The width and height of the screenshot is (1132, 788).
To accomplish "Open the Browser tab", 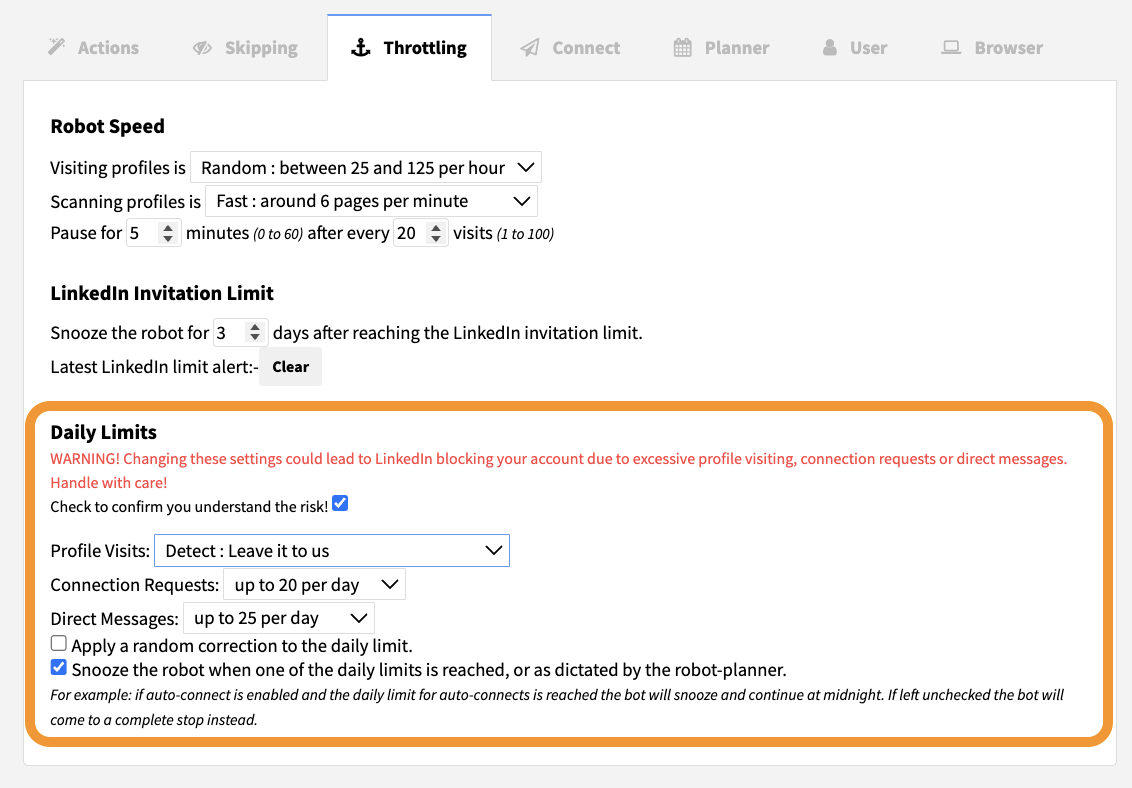I will (x=992, y=48).
